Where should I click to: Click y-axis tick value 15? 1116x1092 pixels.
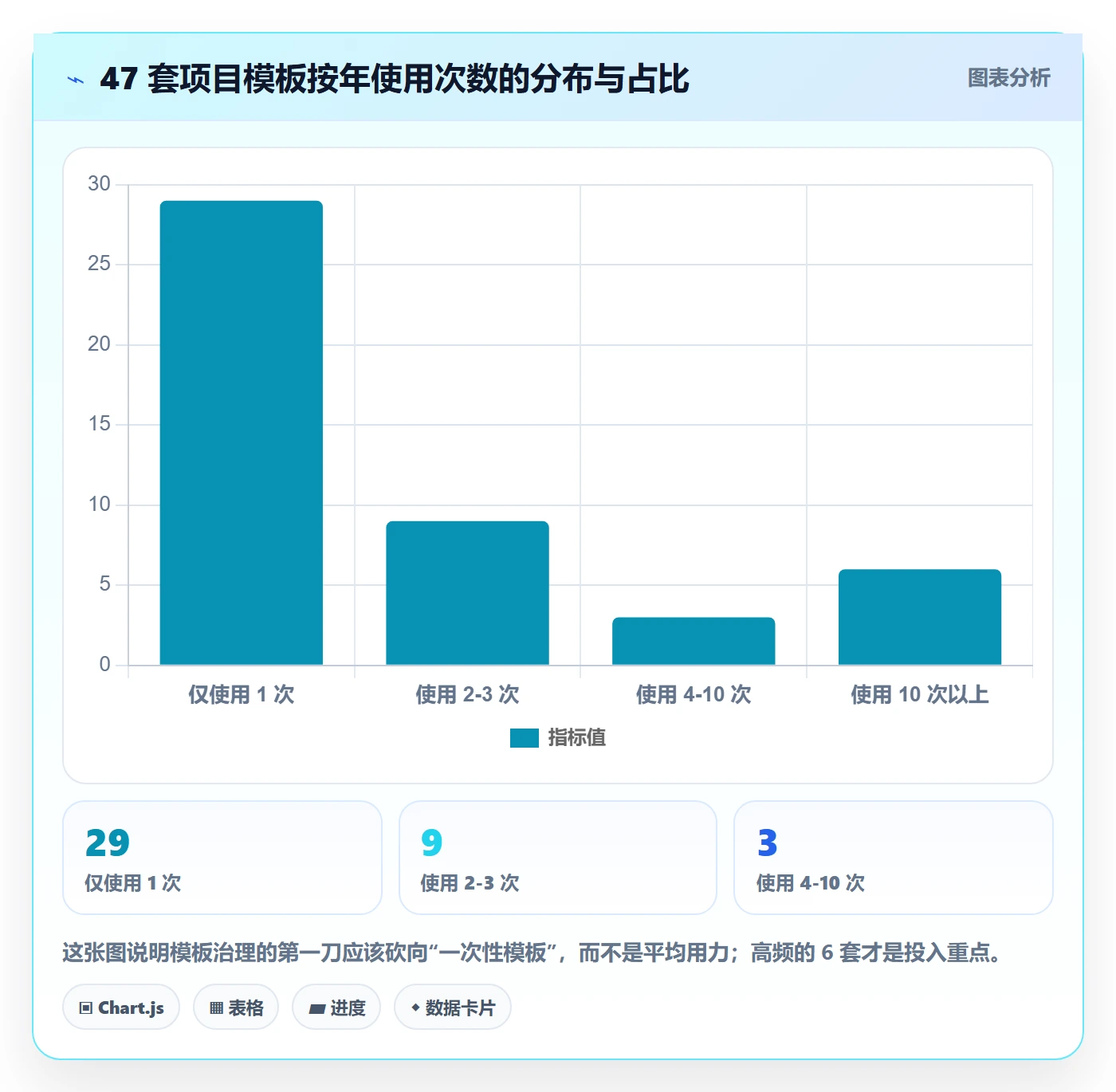coord(99,424)
